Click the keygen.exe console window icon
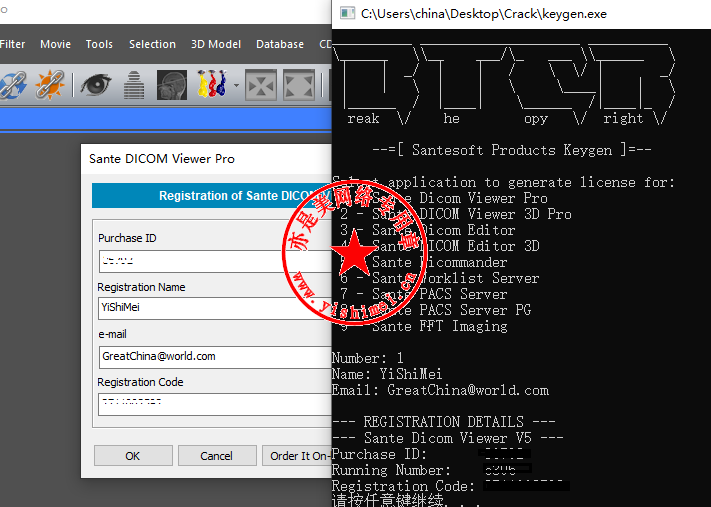 347,13
